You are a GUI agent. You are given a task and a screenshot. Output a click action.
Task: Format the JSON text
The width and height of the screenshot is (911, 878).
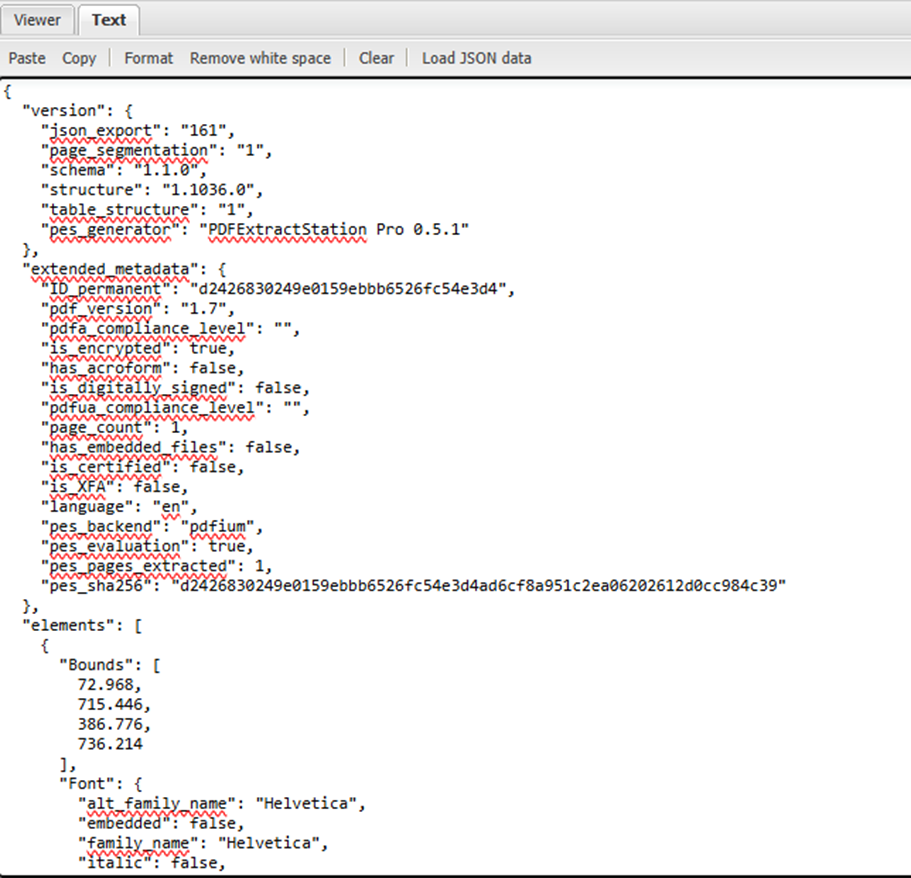pyautogui.click(x=149, y=58)
